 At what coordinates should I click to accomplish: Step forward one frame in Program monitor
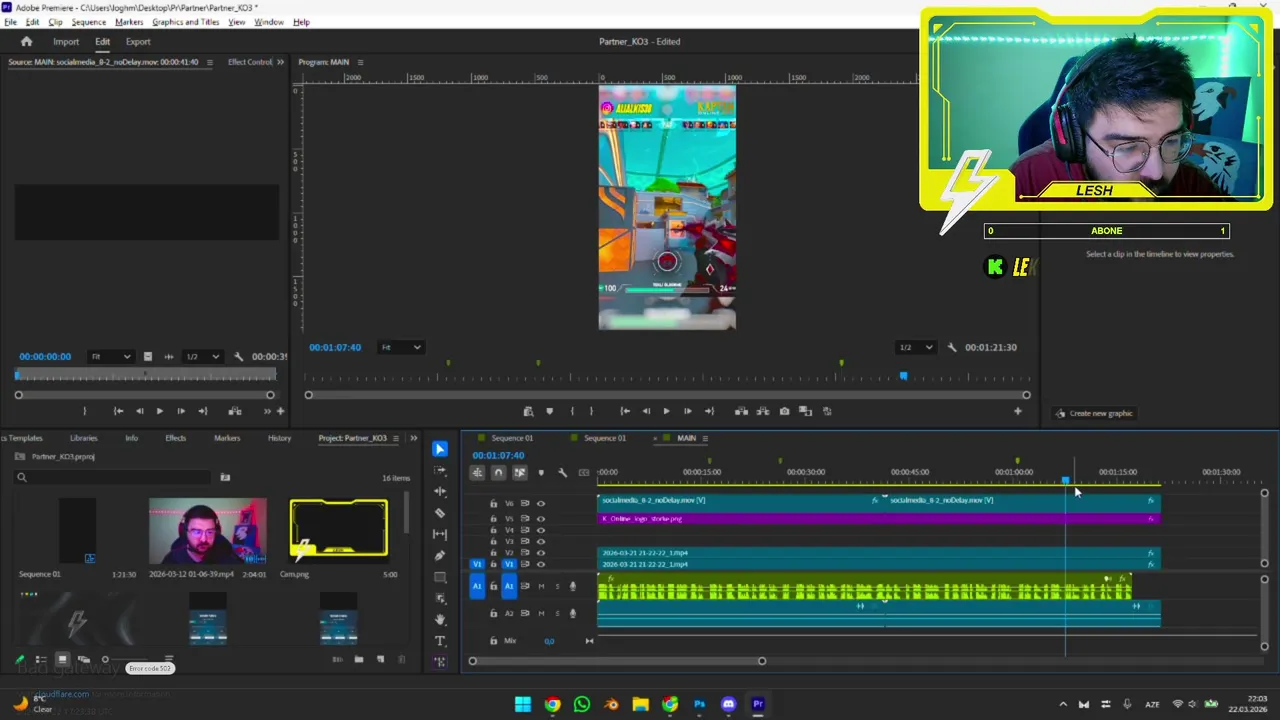(687, 411)
